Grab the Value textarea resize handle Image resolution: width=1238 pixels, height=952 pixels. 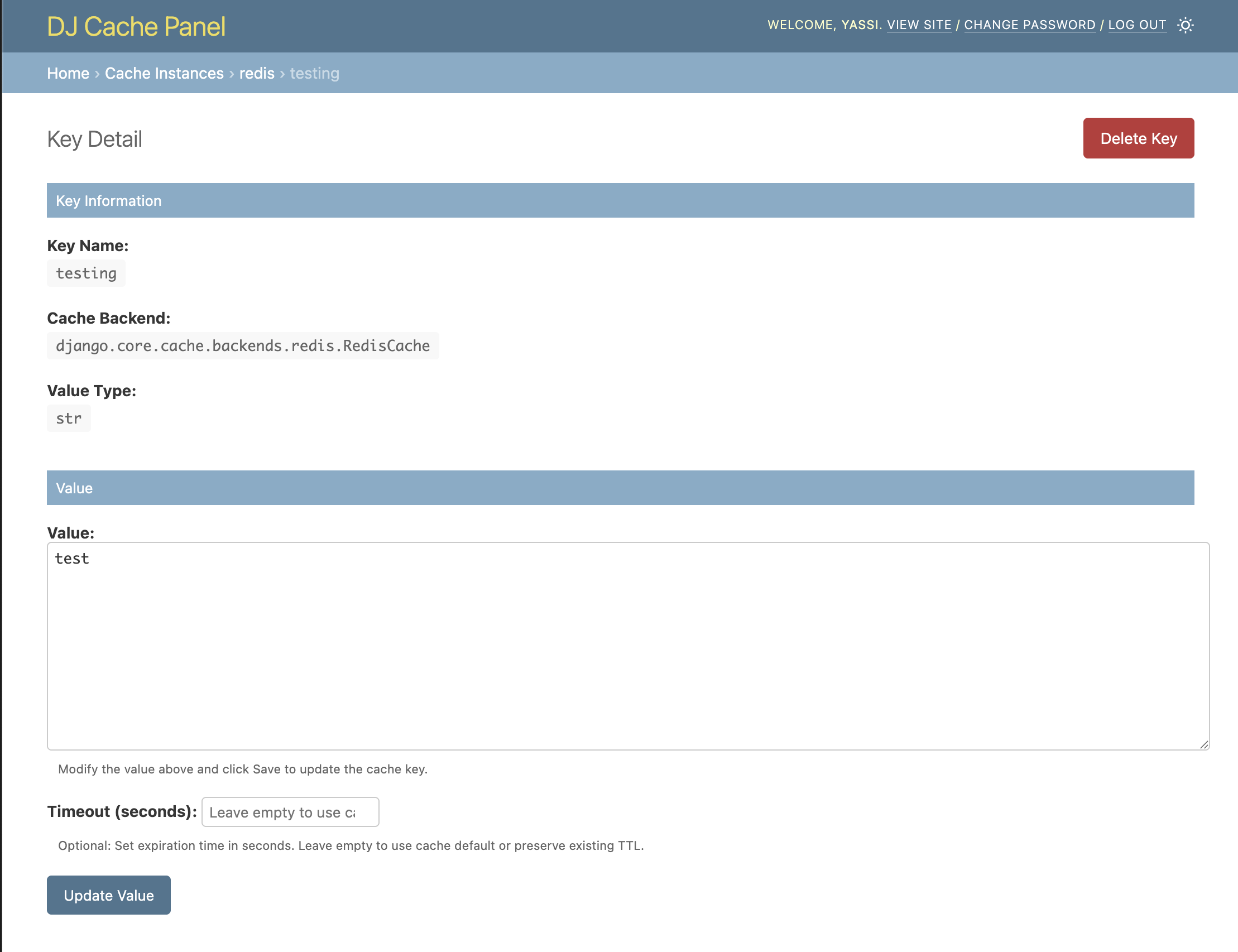click(1203, 744)
